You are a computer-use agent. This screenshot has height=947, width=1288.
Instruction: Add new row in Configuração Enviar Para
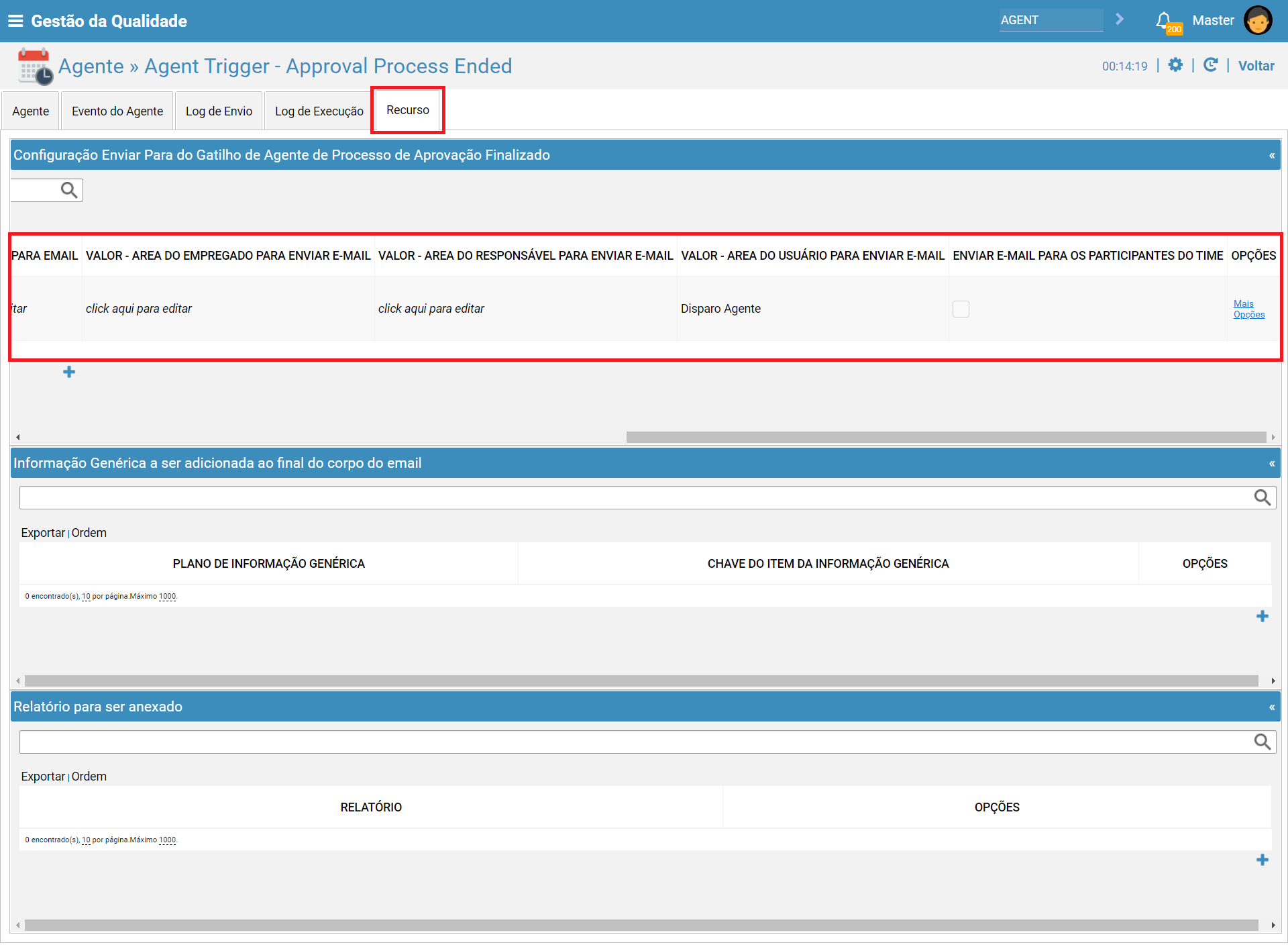click(x=69, y=372)
